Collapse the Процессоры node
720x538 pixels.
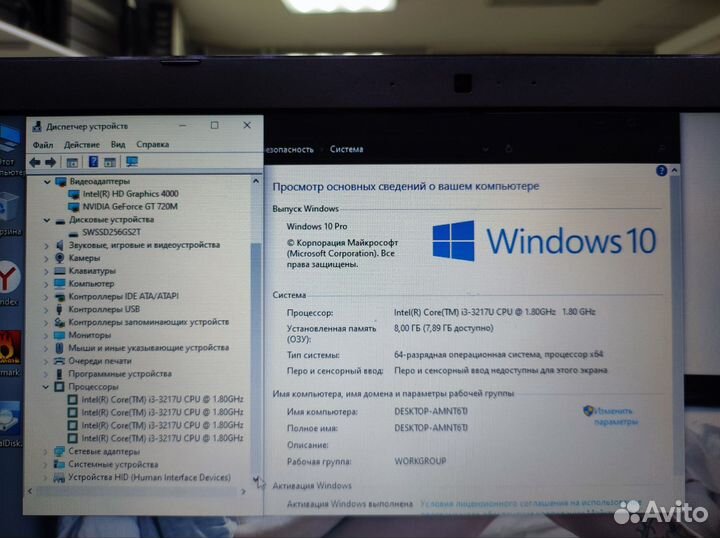[45, 387]
